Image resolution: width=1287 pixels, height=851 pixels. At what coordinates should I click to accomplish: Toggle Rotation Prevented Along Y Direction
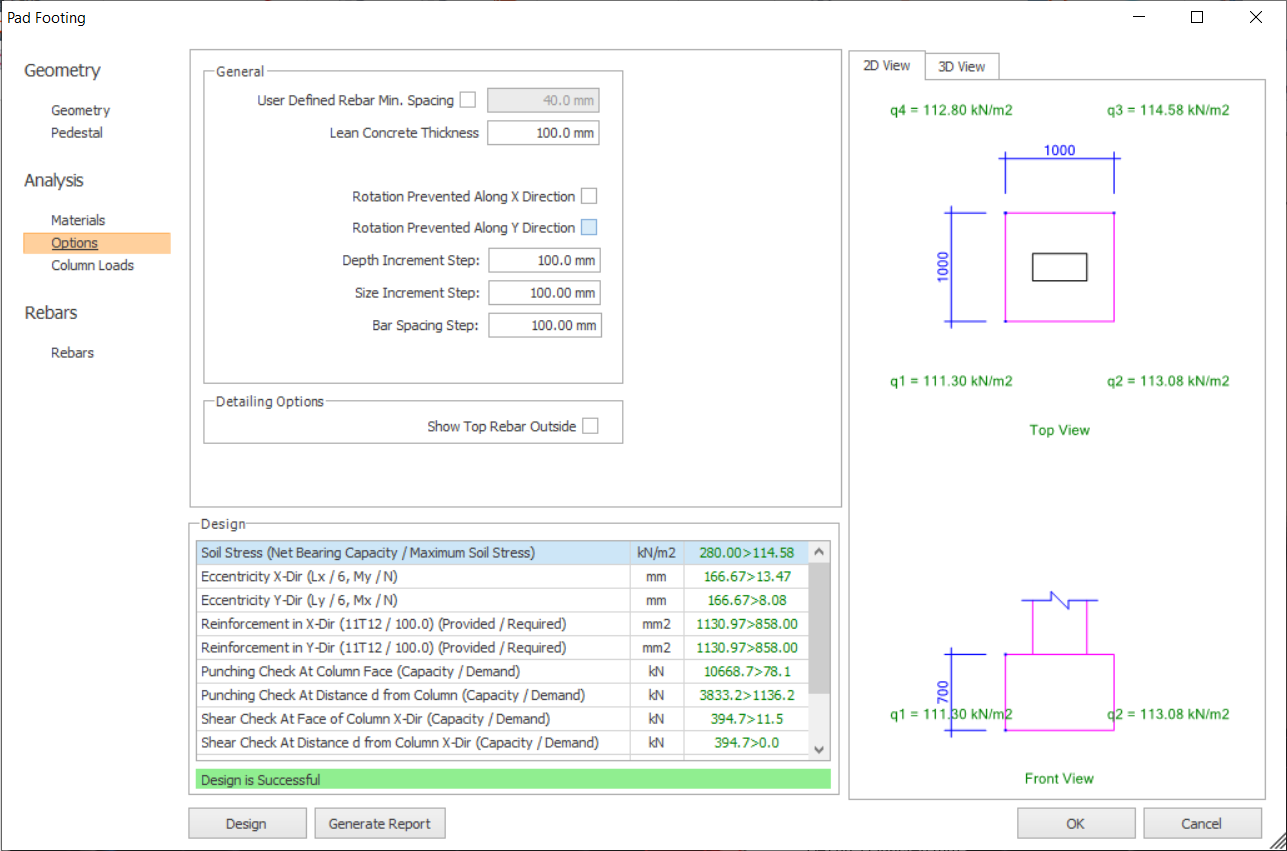589,228
